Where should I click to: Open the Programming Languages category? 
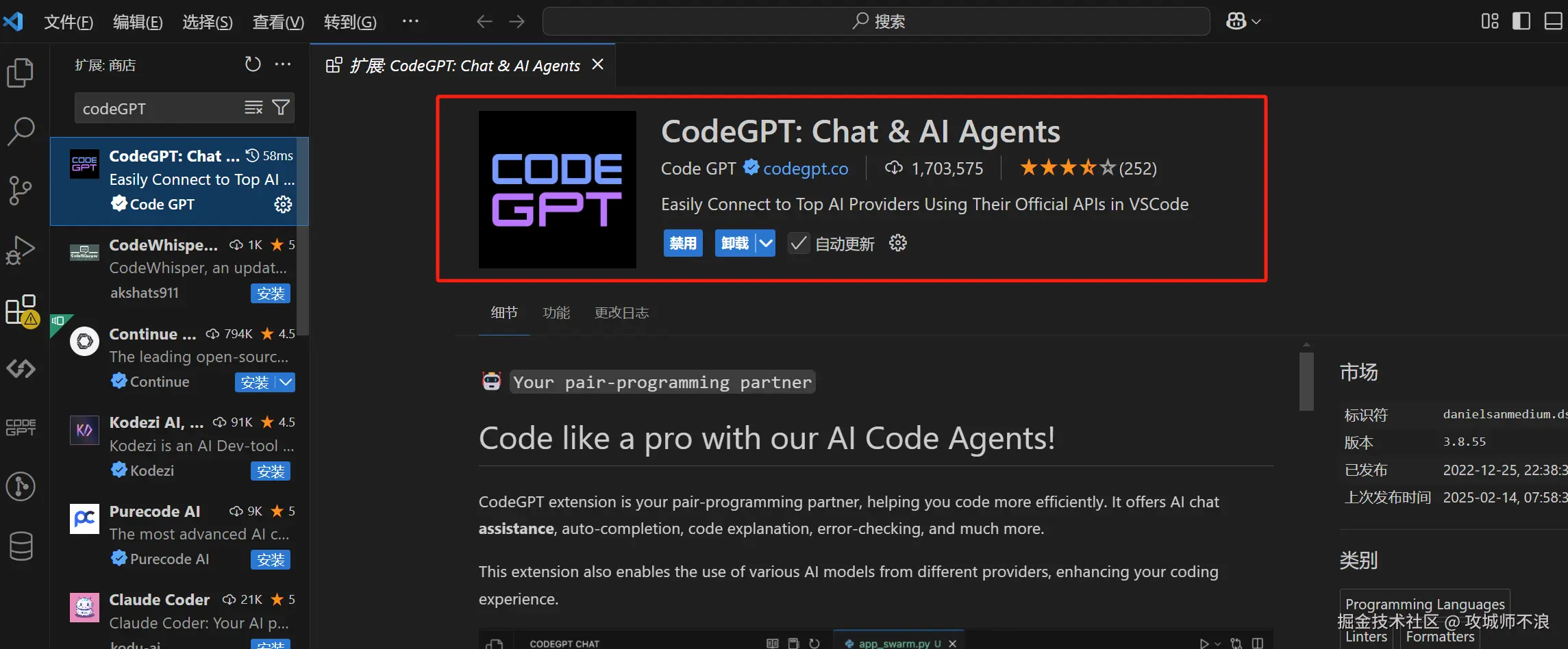point(1425,604)
